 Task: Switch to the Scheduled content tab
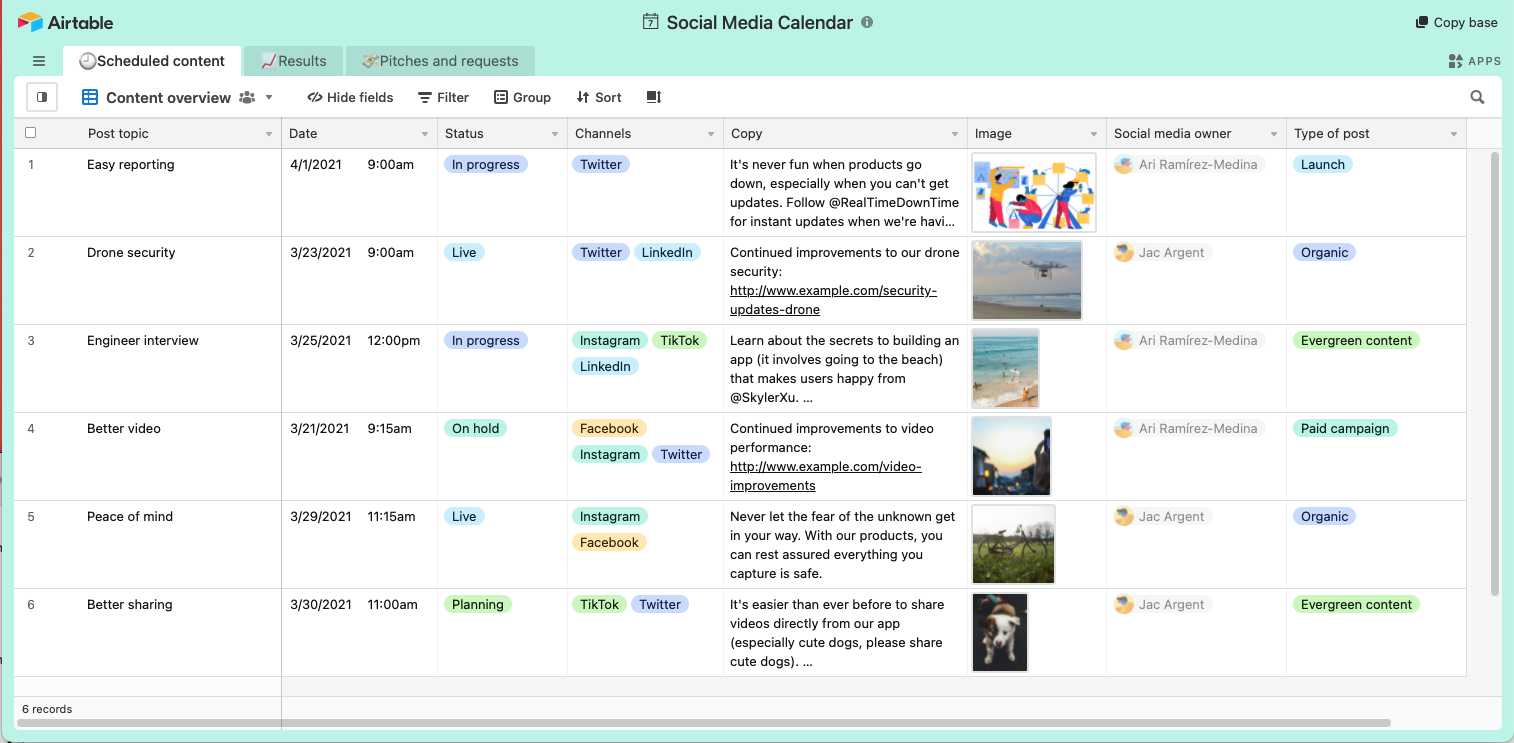(x=152, y=61)
